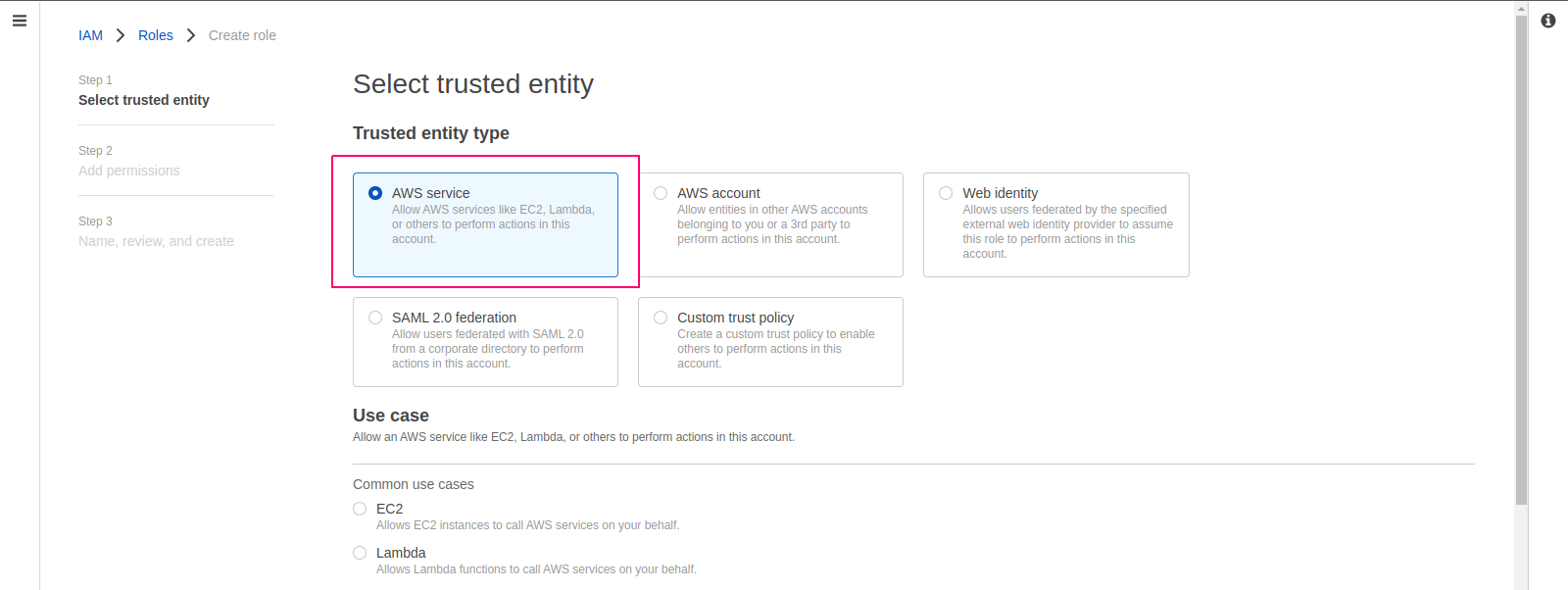Image resolution: width=1568 pixels, height=590 pixels.
Task: Click Step 3 Name, review, and create
Action: pos(156,241)
